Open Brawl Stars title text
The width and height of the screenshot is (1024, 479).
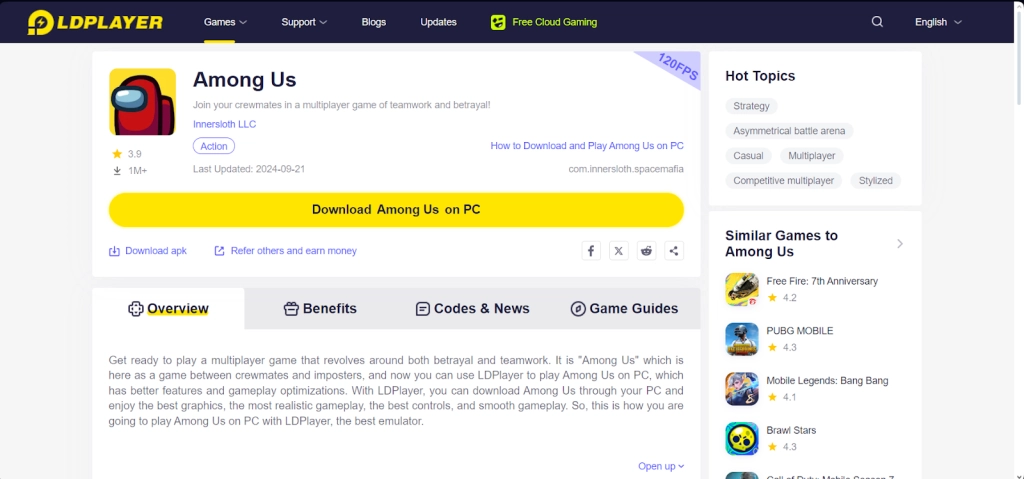coord(792,431)
